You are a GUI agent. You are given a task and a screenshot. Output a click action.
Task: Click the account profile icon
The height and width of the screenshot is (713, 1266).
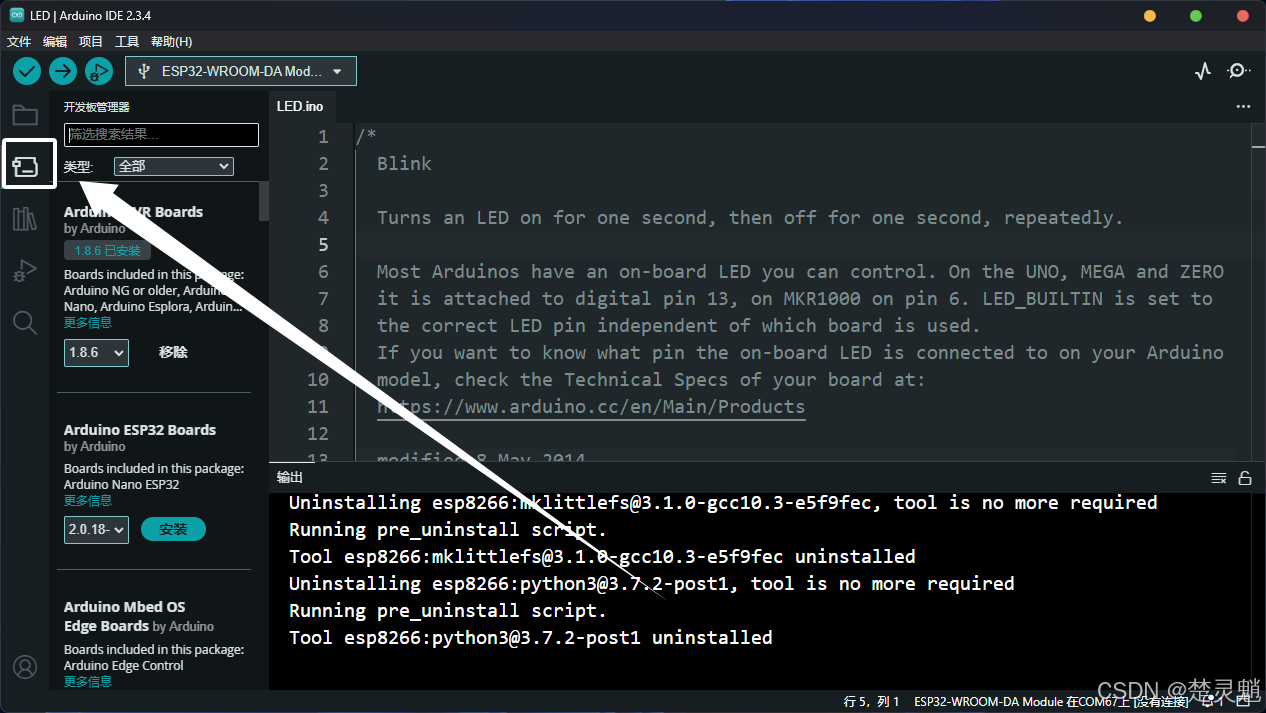[25, 667]
